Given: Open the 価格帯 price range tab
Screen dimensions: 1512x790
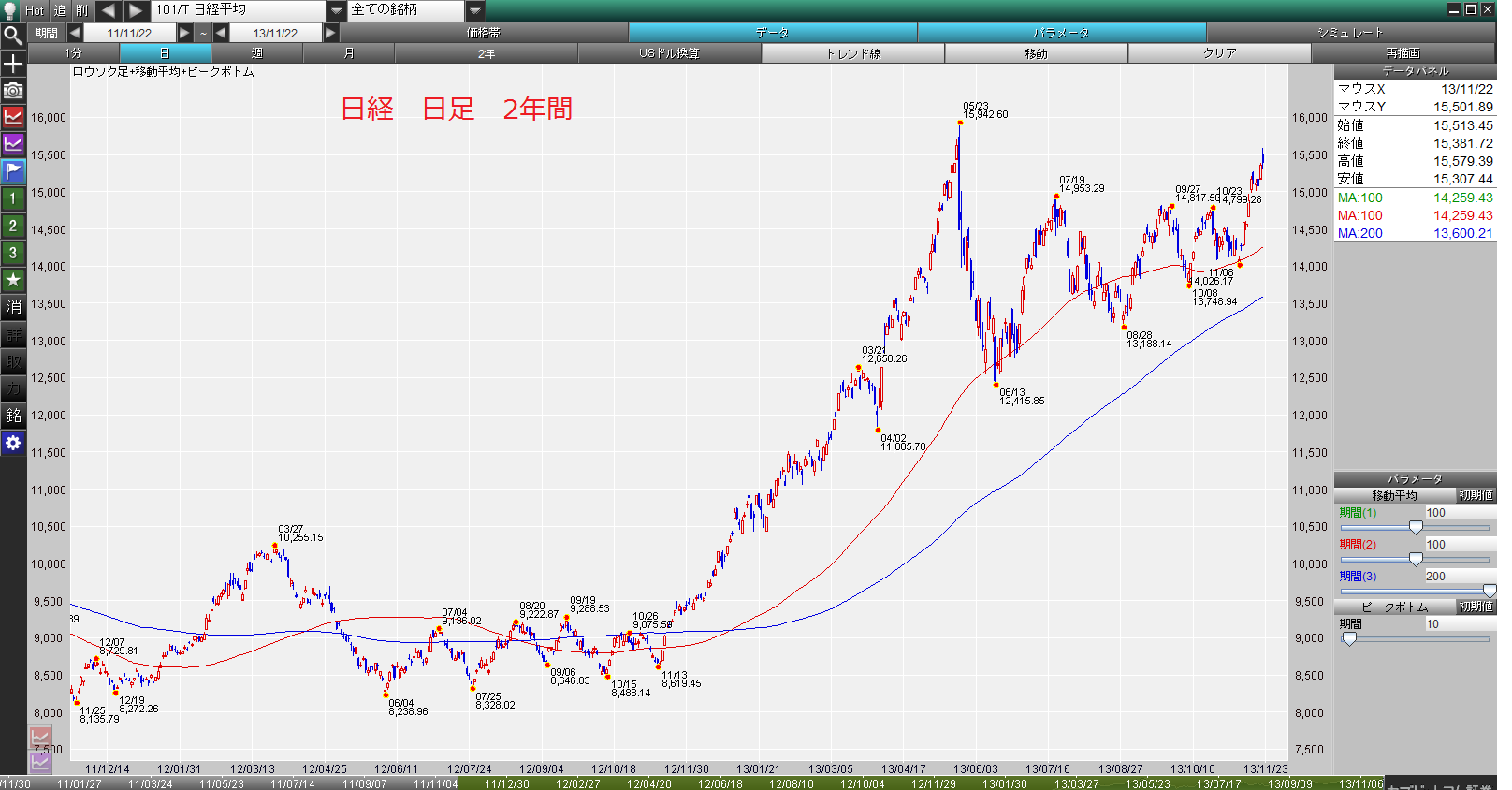Looking at the screenshot, I should pos(484,33).
